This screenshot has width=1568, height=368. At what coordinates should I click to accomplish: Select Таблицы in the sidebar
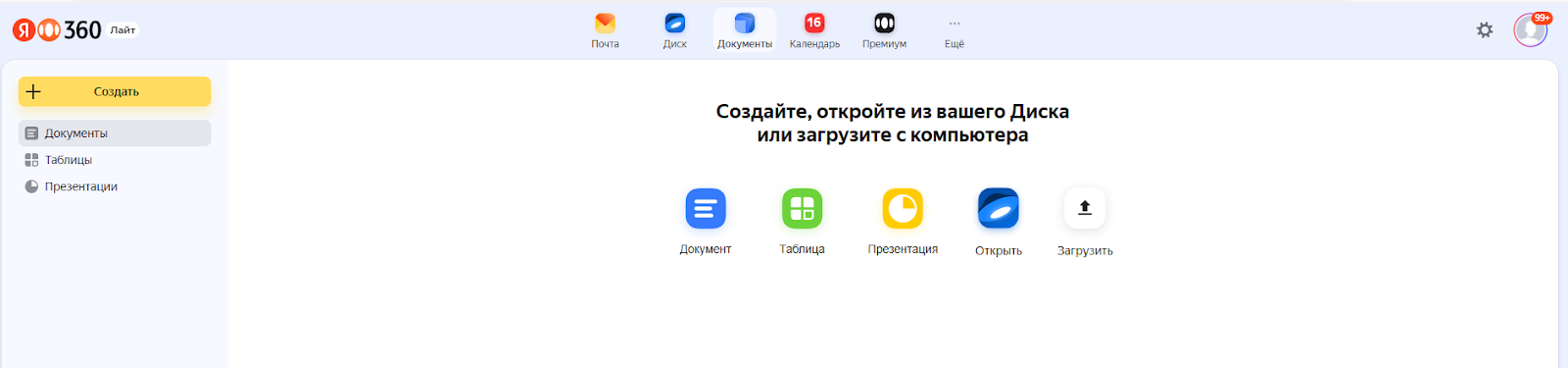pos(115,160)
